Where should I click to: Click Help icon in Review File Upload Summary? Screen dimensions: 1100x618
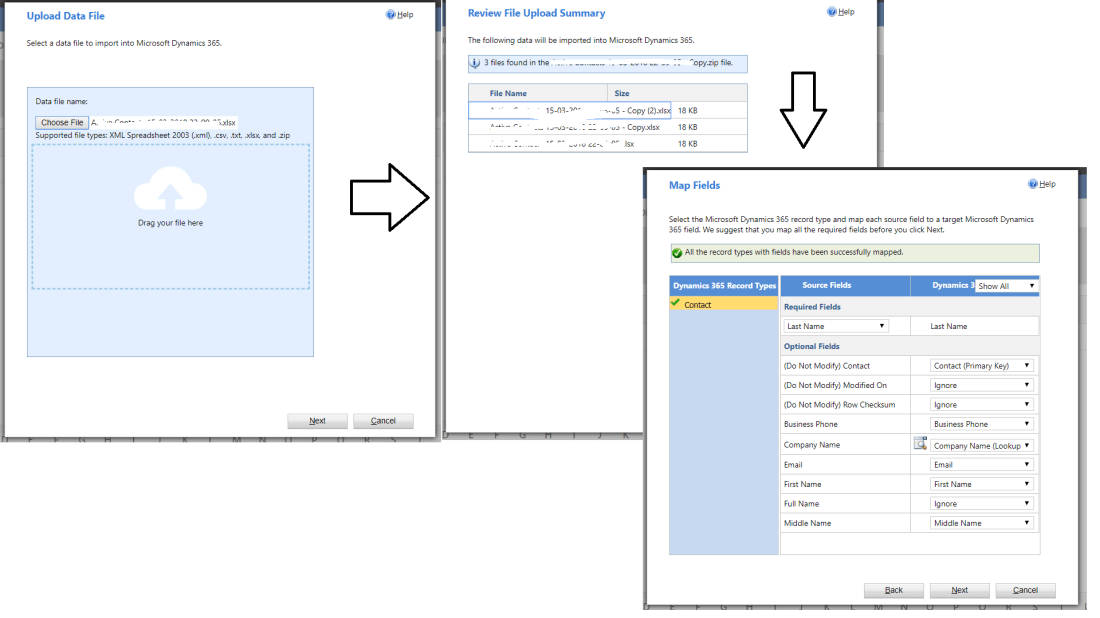[x=832, y=12]
